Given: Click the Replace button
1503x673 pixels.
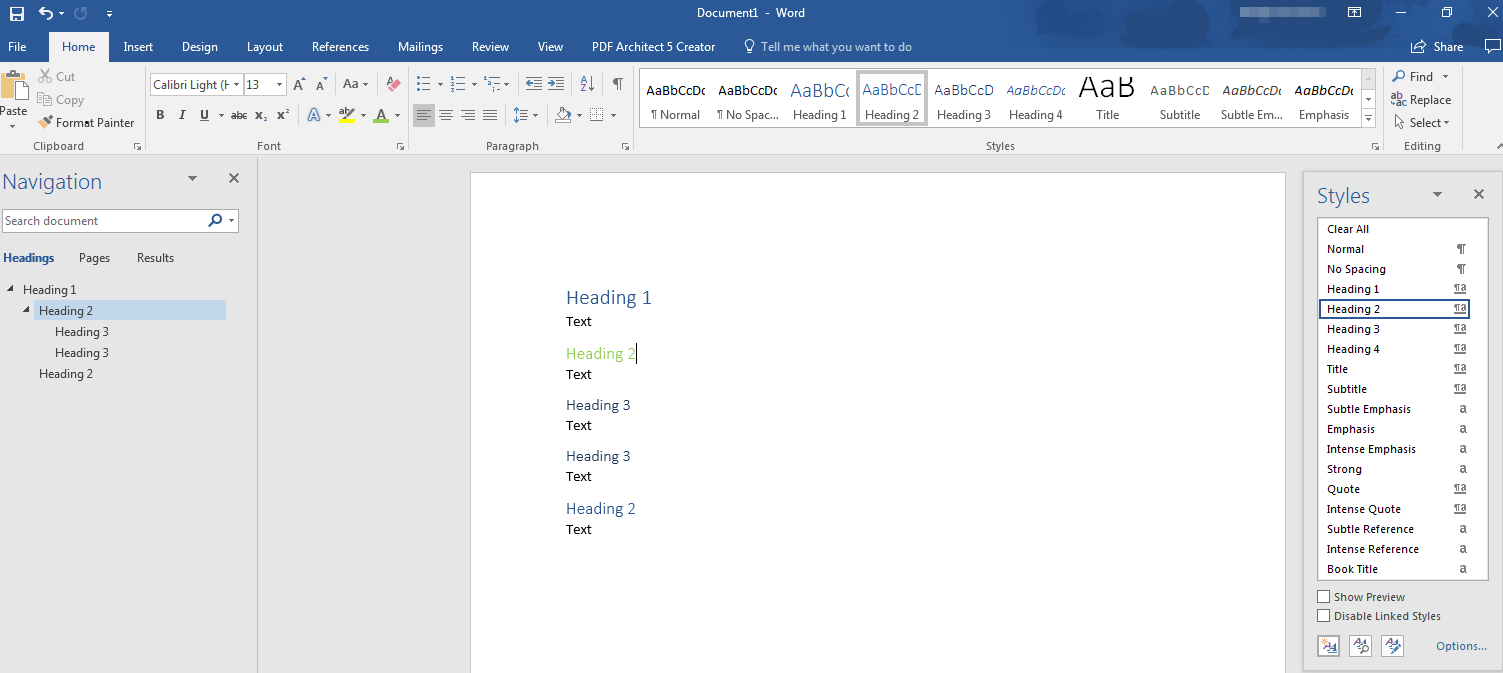Looking at the screenshot, I should point(1421,100).
